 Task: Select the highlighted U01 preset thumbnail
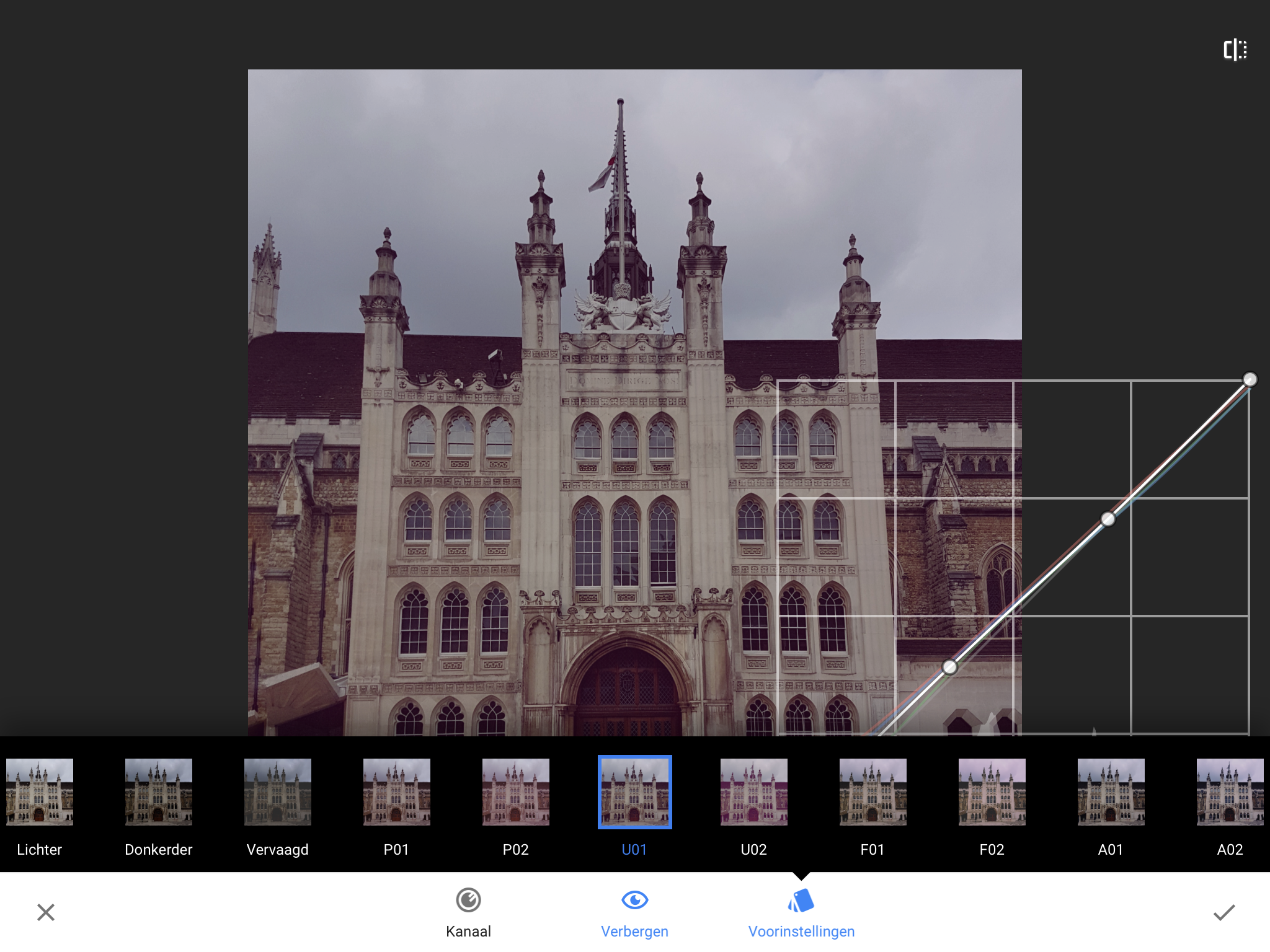(635, 792)
